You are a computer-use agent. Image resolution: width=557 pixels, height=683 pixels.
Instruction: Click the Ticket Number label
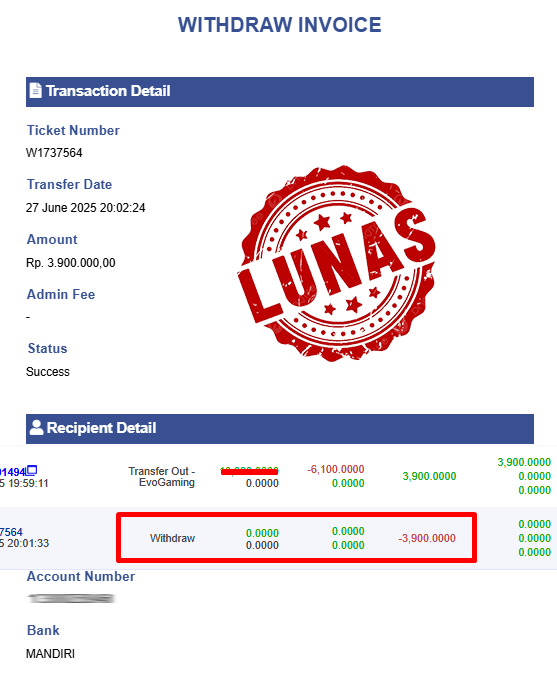pyautogui.click(x=73, y=130)
